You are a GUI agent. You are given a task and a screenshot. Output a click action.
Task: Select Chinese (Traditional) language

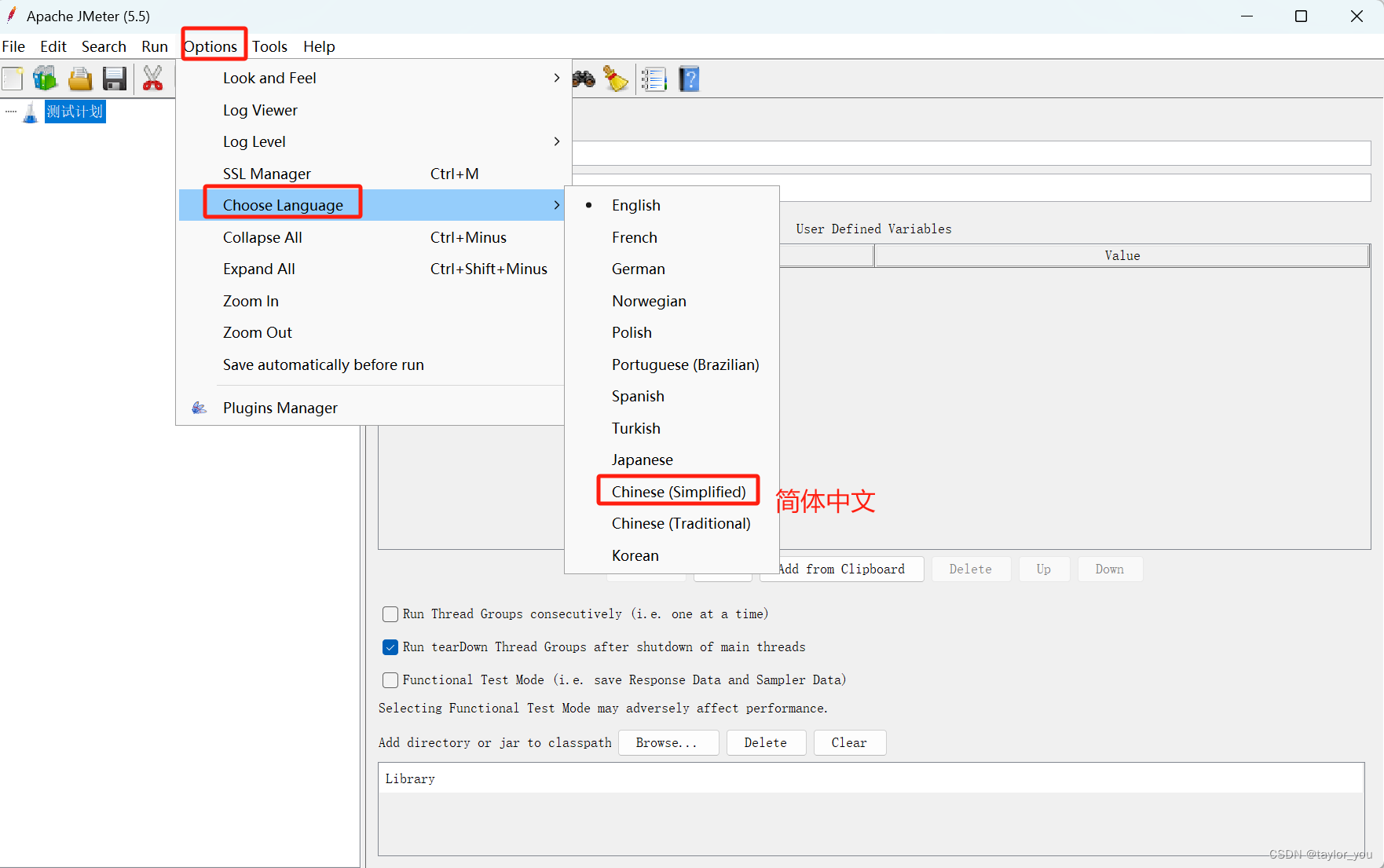click(x=681, y=523)
